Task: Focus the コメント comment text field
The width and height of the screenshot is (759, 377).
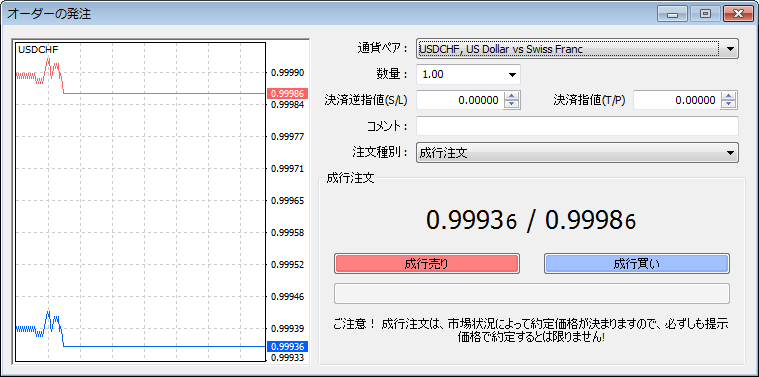Action: pyautogui.click(x=577, y=126)
